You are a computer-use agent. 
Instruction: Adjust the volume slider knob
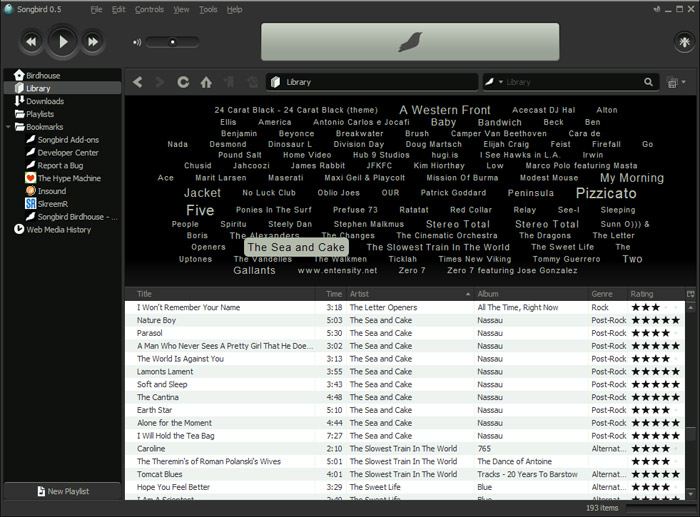[172, 42]
